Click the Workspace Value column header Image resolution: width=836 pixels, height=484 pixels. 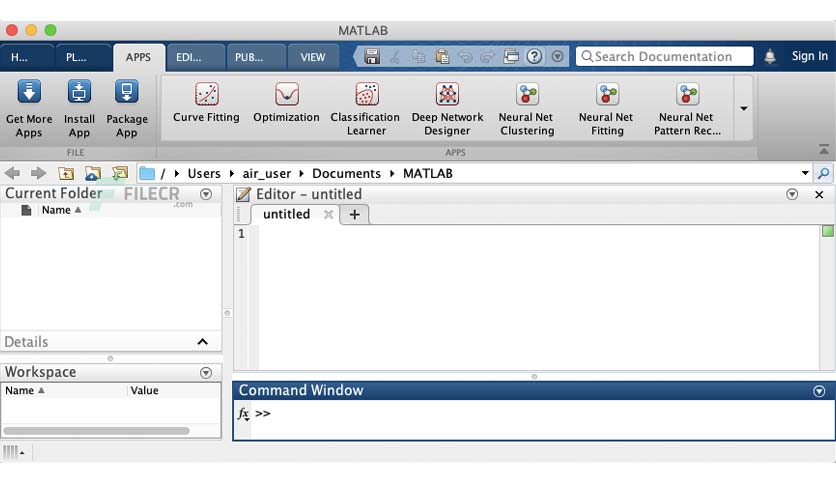pos(144,391)
